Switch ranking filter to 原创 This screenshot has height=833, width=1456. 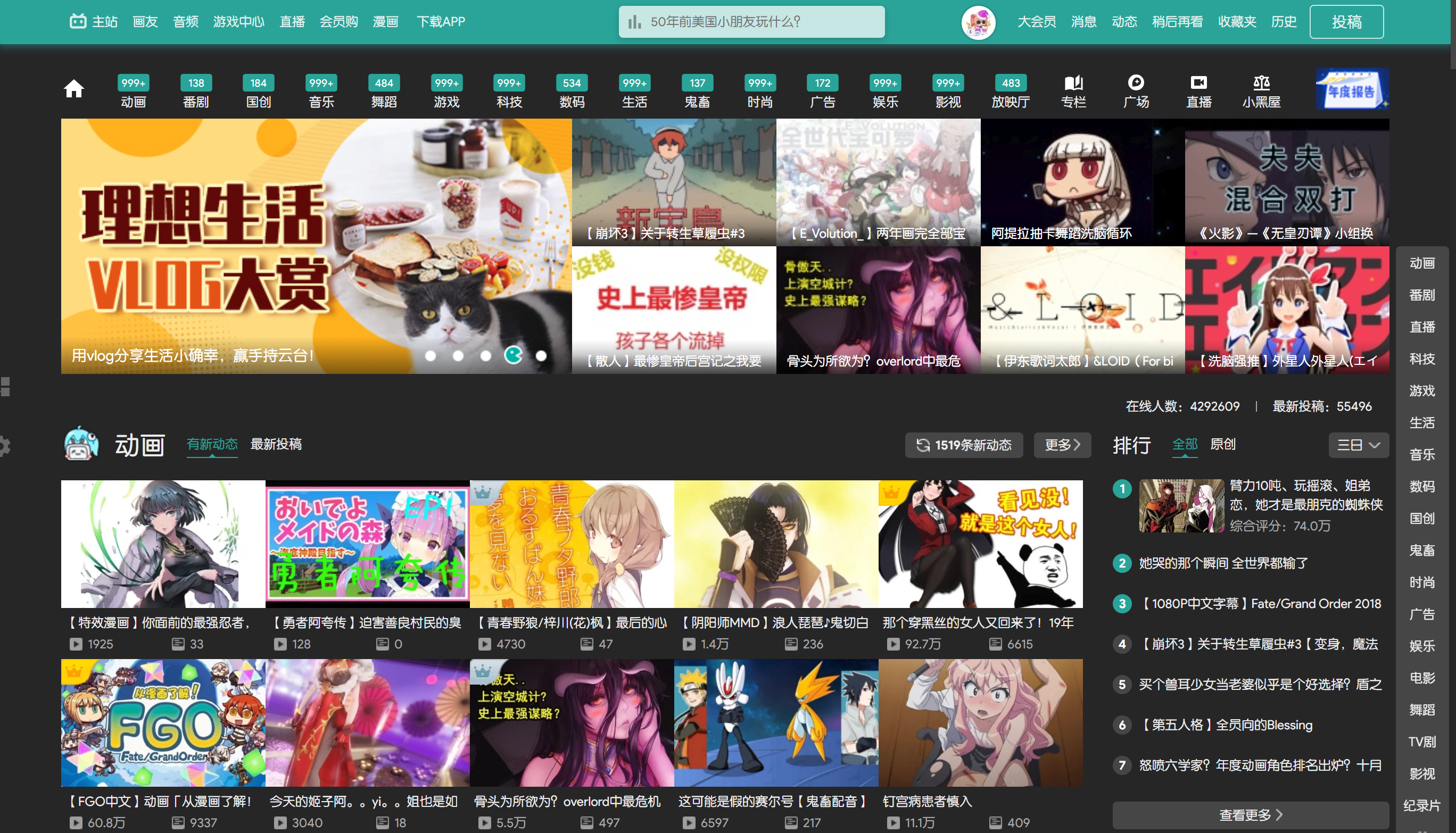(x=1222, y=444)
